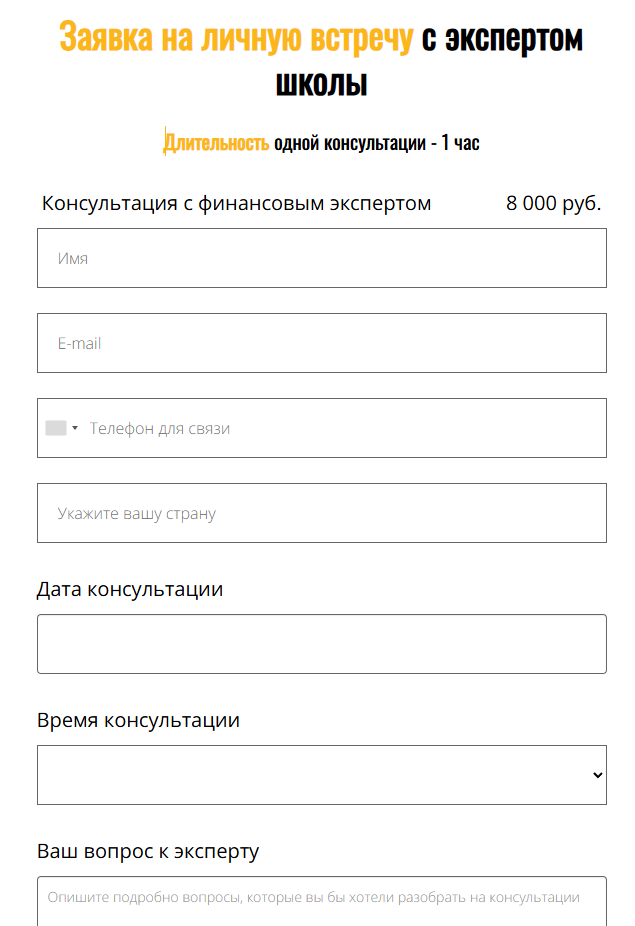
Task: Click into the E-mail field
Action: [x=322, y=343]
